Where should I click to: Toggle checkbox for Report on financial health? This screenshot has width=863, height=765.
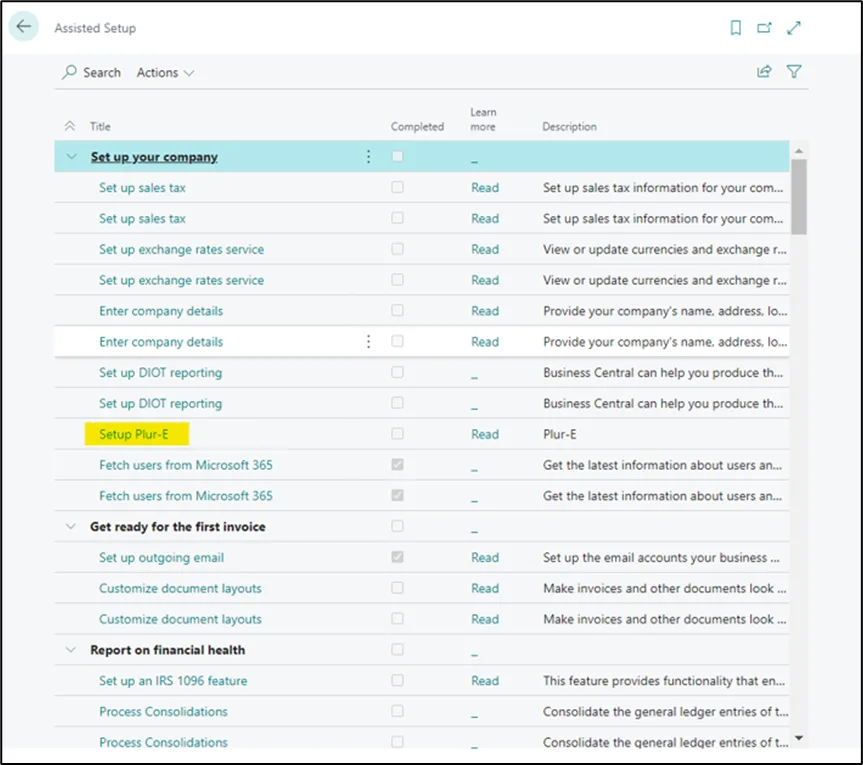[x=397, y=649]
